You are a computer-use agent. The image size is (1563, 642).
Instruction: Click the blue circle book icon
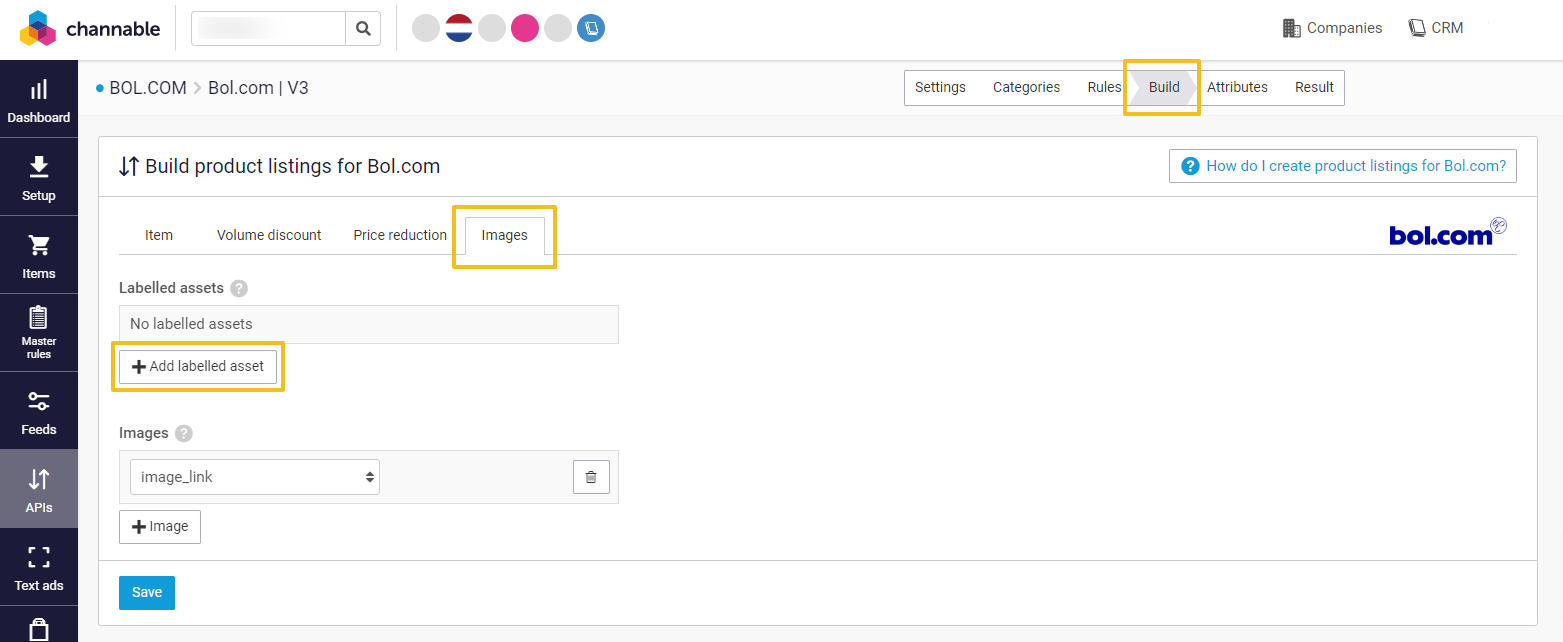pos(591,28)
